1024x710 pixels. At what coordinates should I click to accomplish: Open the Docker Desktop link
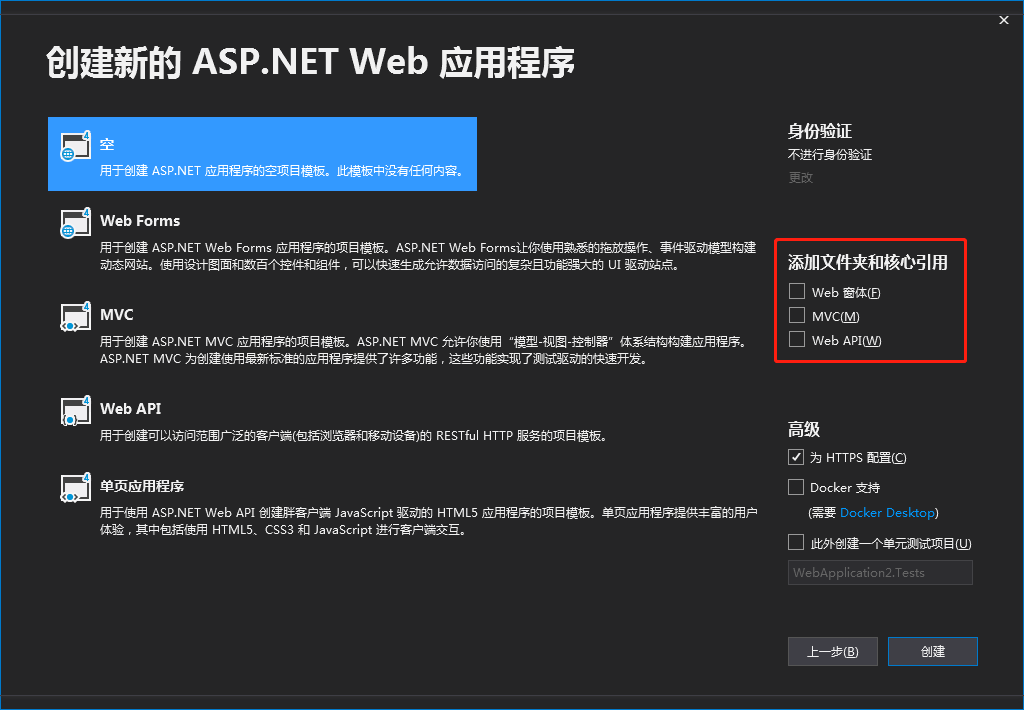click(887, 513)
